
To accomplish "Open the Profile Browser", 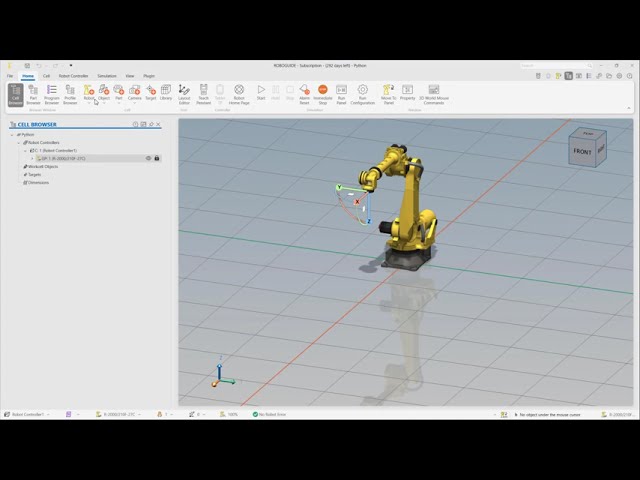I will click(70, 94).
